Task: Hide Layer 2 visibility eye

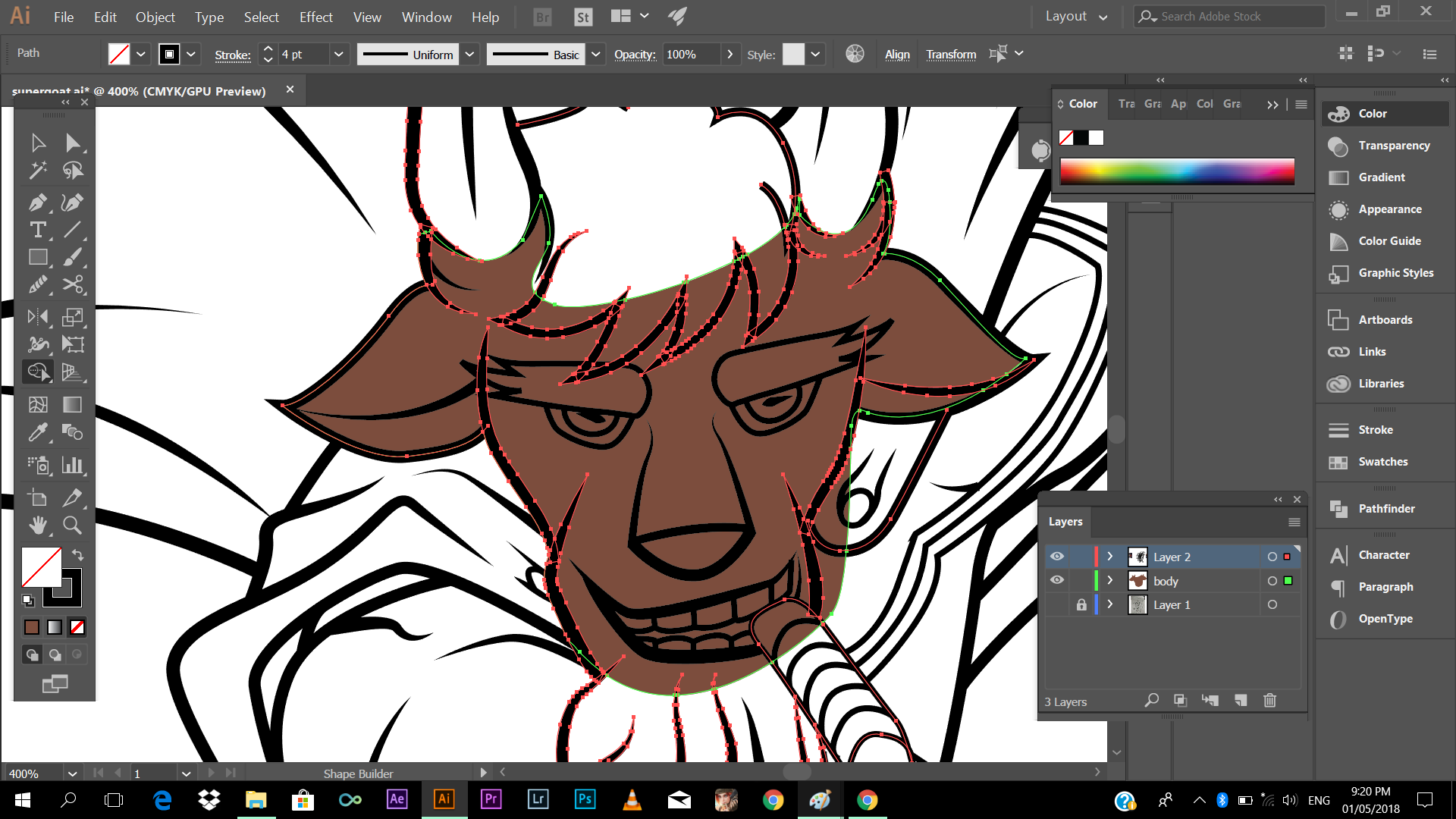Action: [1057, 557]
